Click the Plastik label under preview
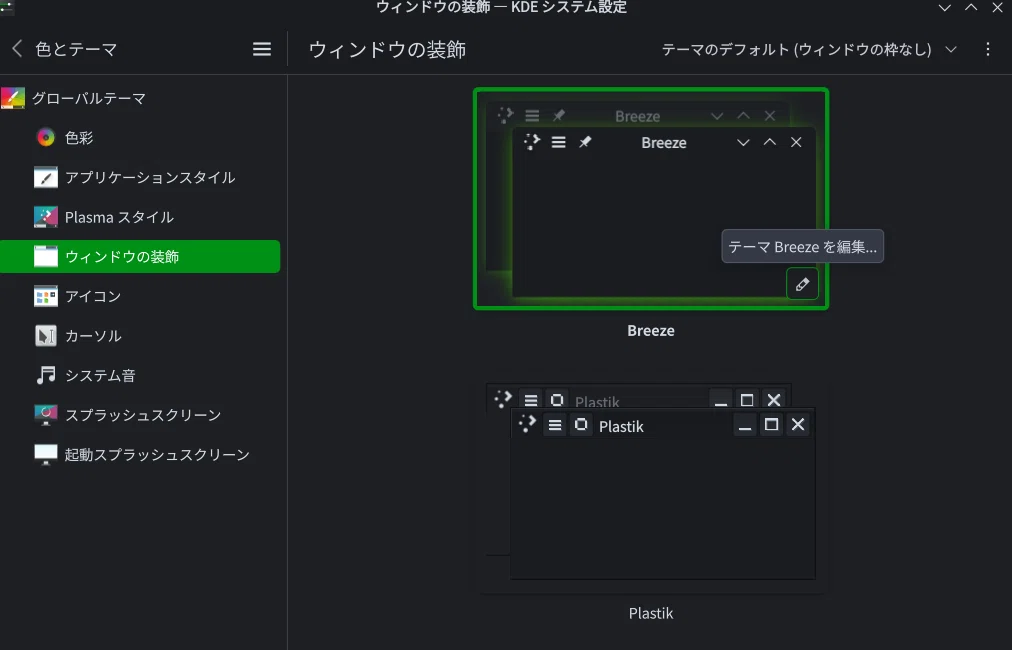The width and height of the screenshot is (1012, 650). (651, 613)
